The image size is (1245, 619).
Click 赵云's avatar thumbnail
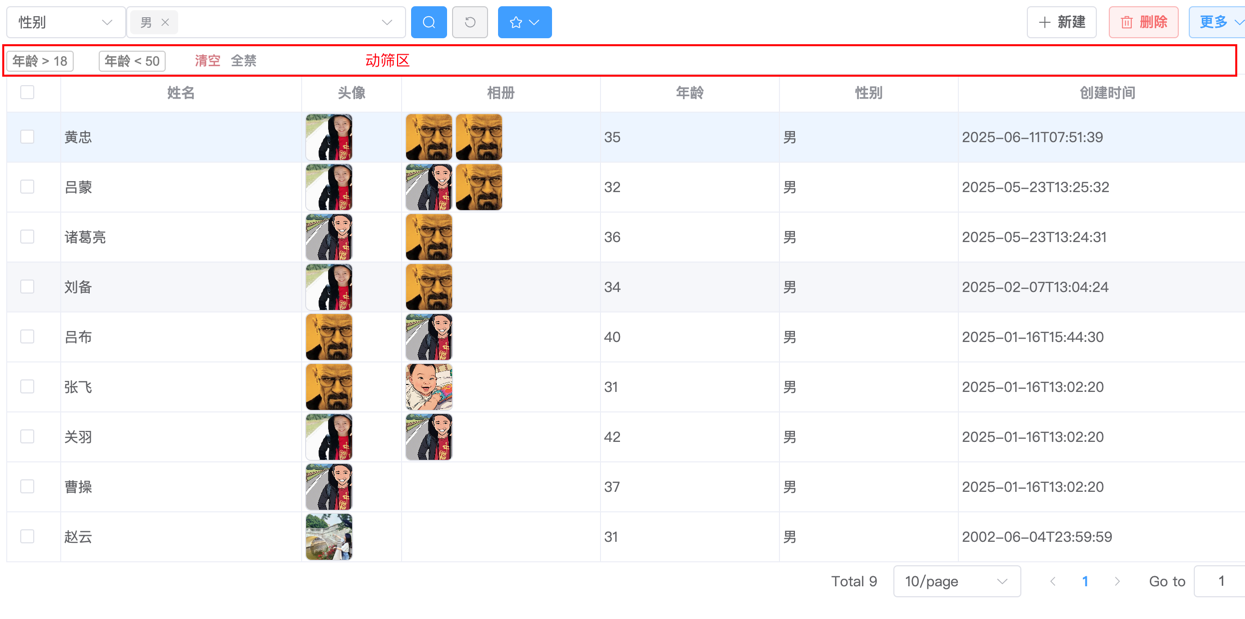(329, 537)
